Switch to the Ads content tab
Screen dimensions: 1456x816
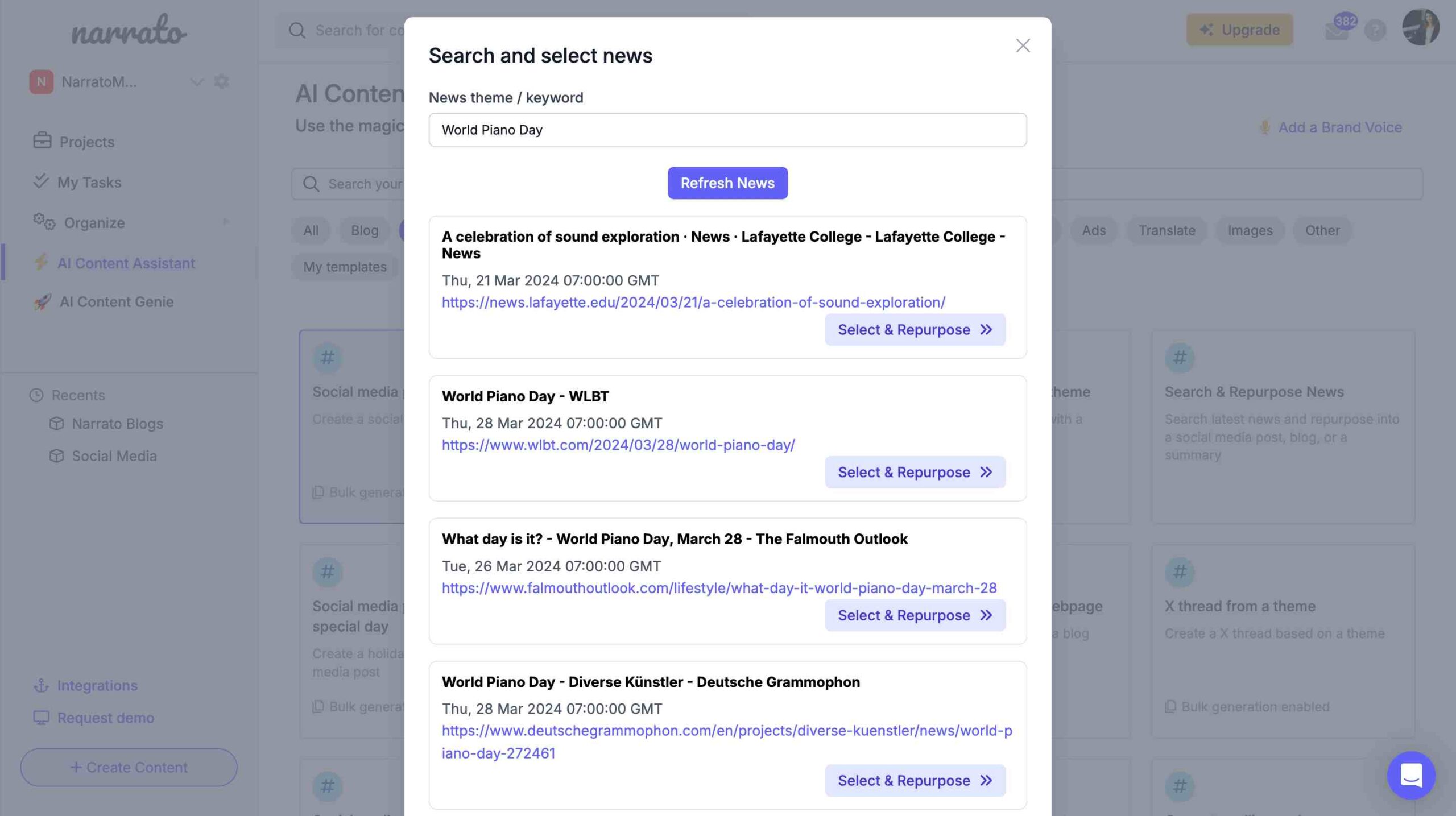(x=1093, y=230)
